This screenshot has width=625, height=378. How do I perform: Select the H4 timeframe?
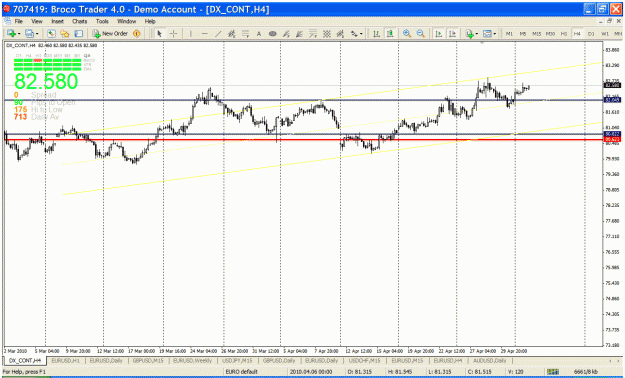coord(577,34)
